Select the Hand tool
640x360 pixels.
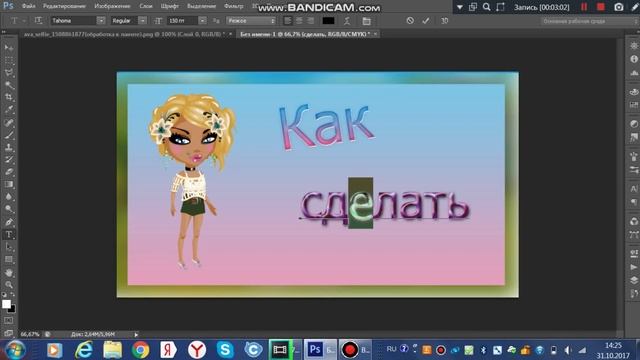9,272
